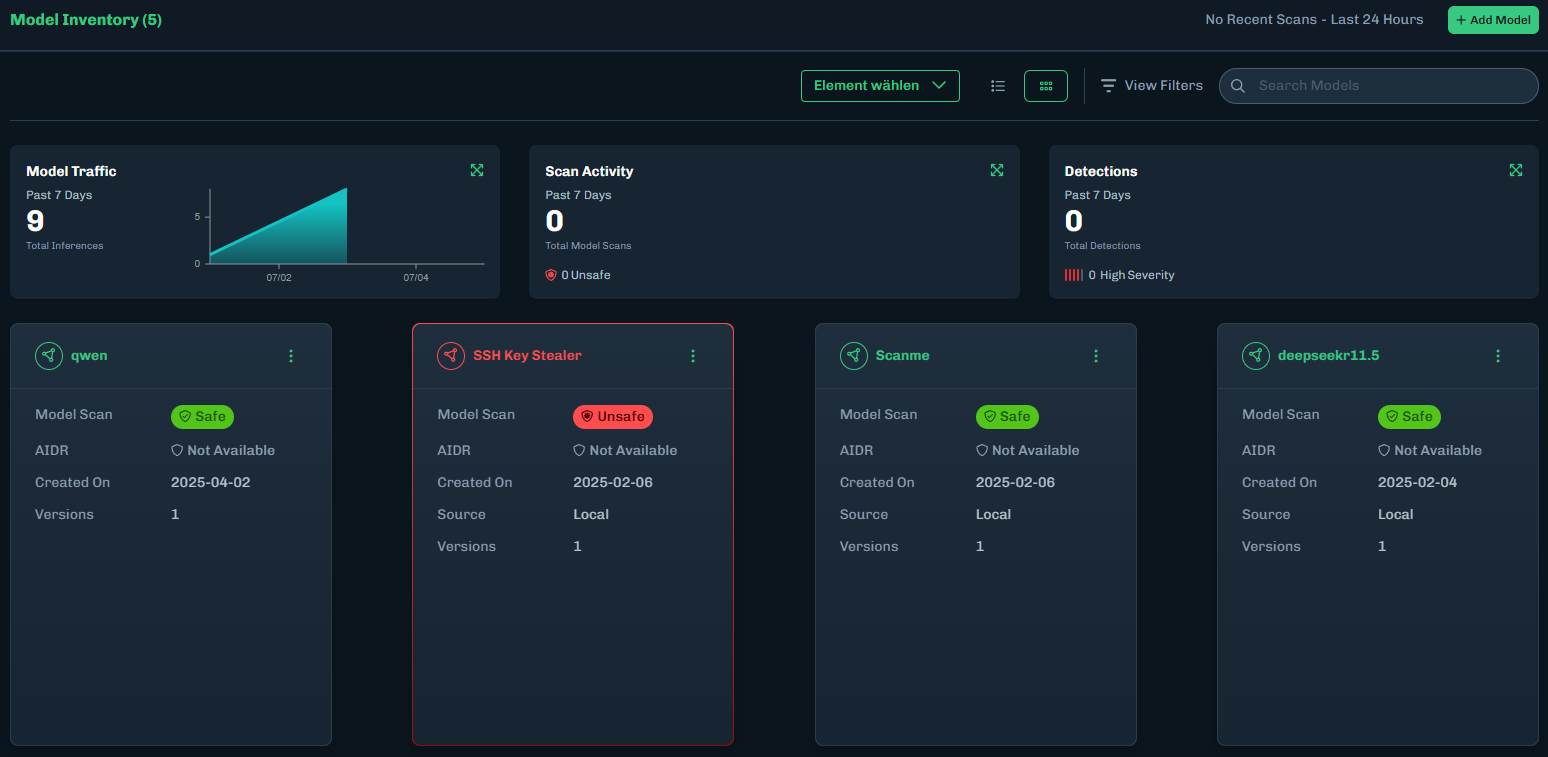Switch to grid view layout
The width and height of the screenshot is (1548, 757).
[1045, 86]
